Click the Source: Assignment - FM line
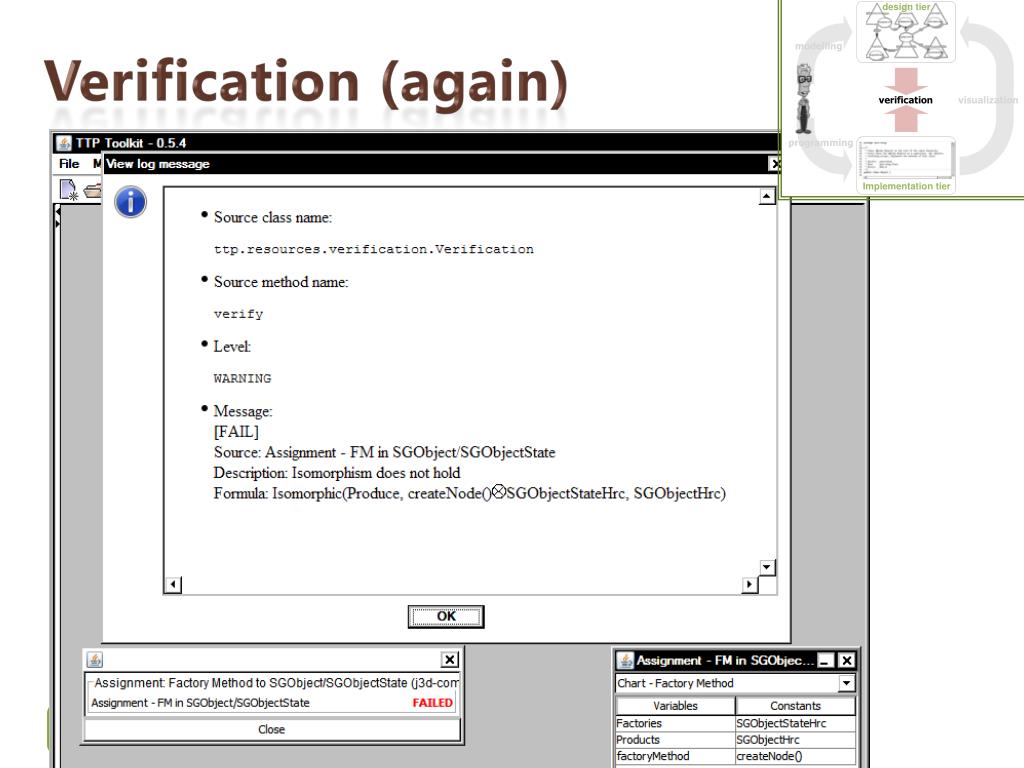Viewport: 1024px width, 768px height. [385, 452]
